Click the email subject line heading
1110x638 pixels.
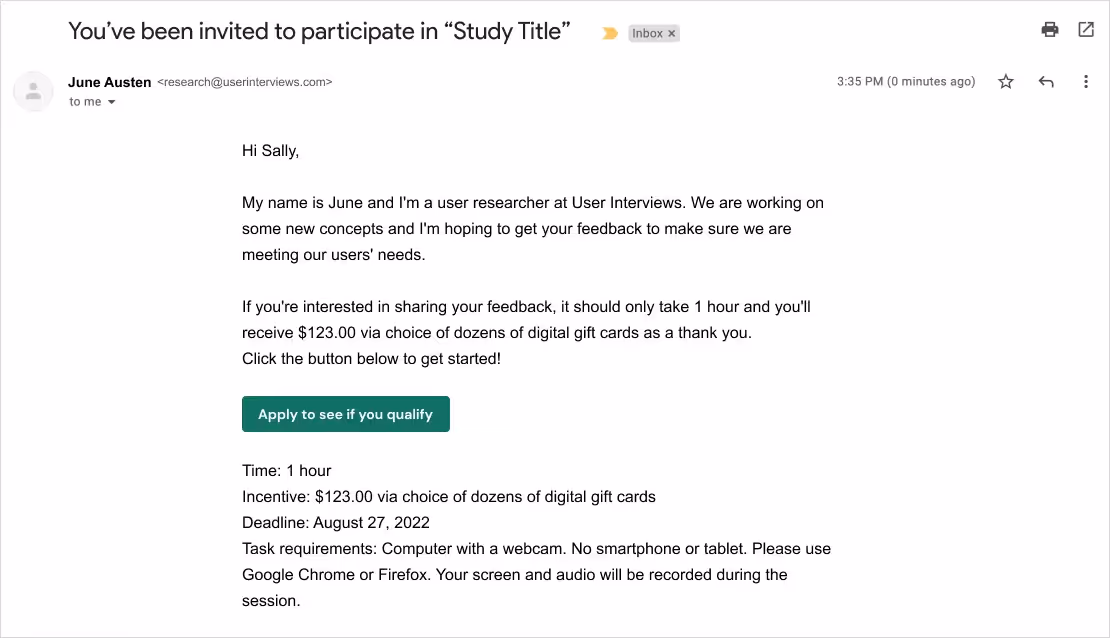[x=319, y=31]
